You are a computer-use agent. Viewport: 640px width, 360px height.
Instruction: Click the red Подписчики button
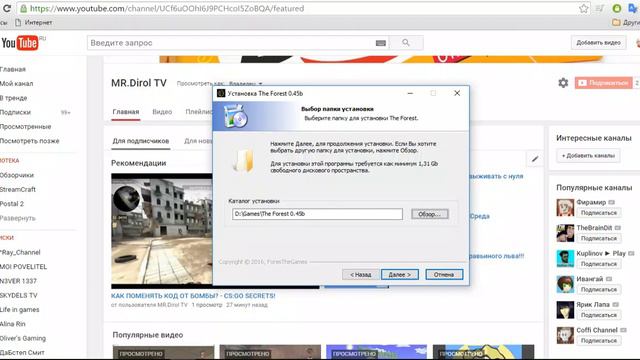[x=604, y=83]
